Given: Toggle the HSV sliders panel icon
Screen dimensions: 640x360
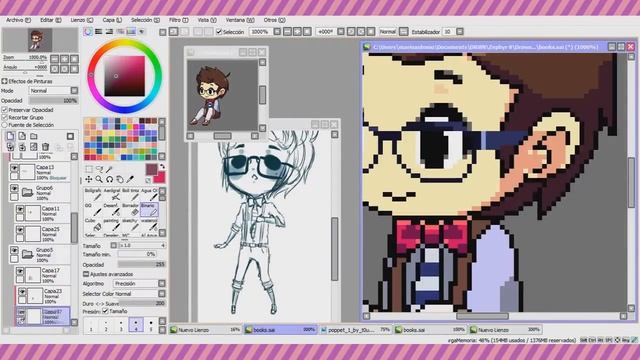Looking at the screenshot, I should tap(109, 31).
